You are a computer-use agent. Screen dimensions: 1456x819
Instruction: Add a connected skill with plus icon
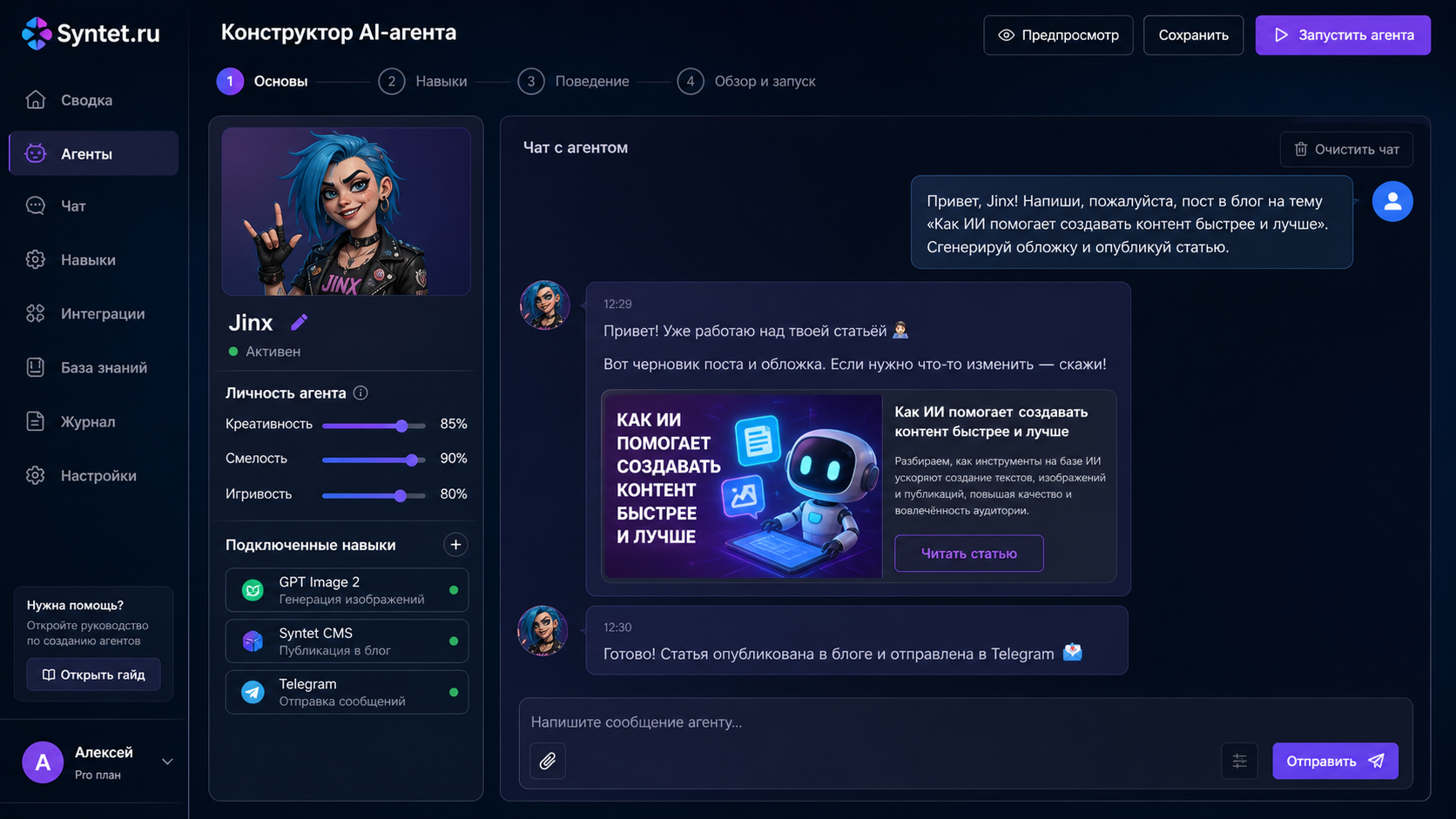455,545
